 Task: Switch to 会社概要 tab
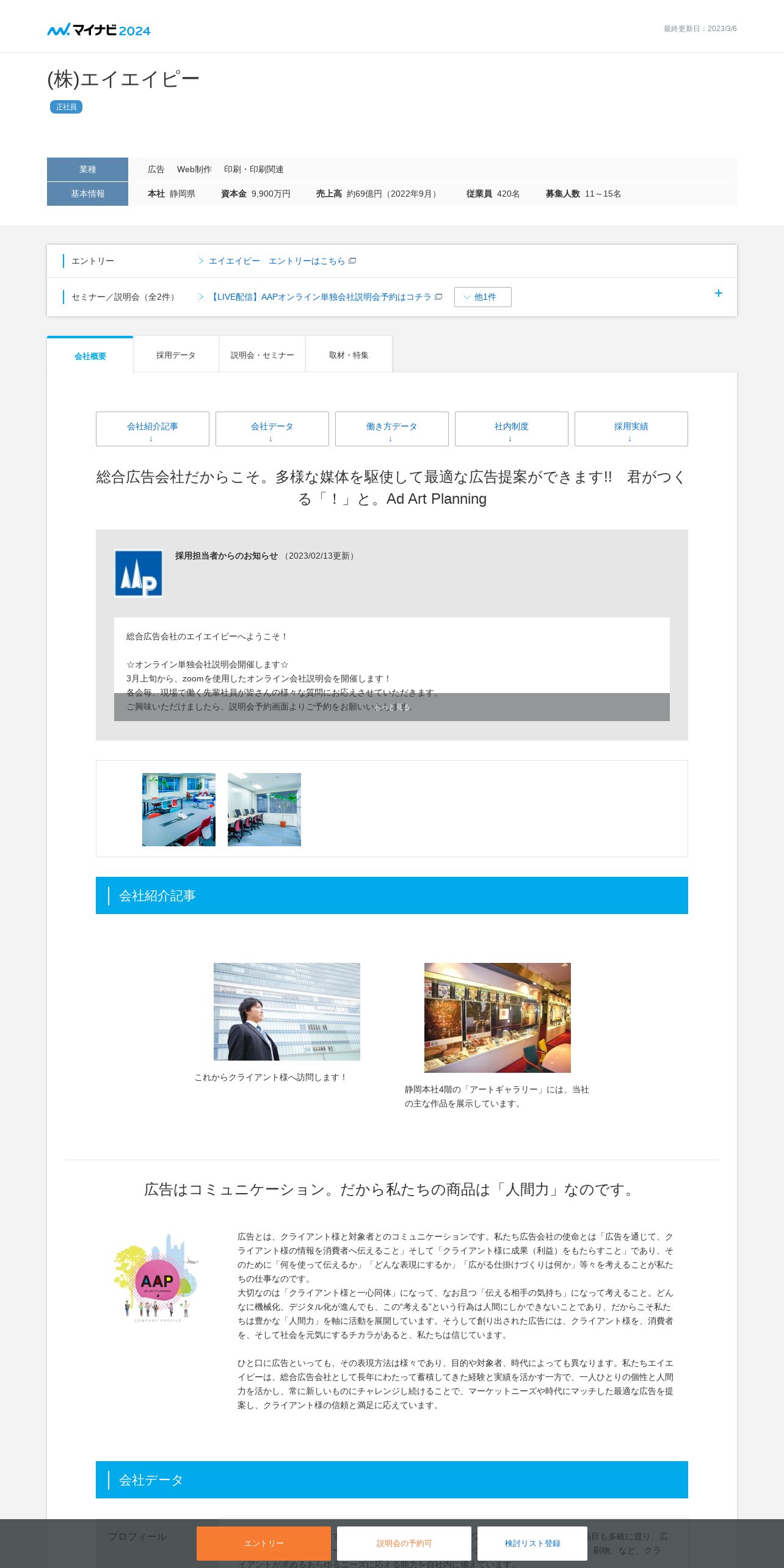pyautogui.click(x=90, y=355)
